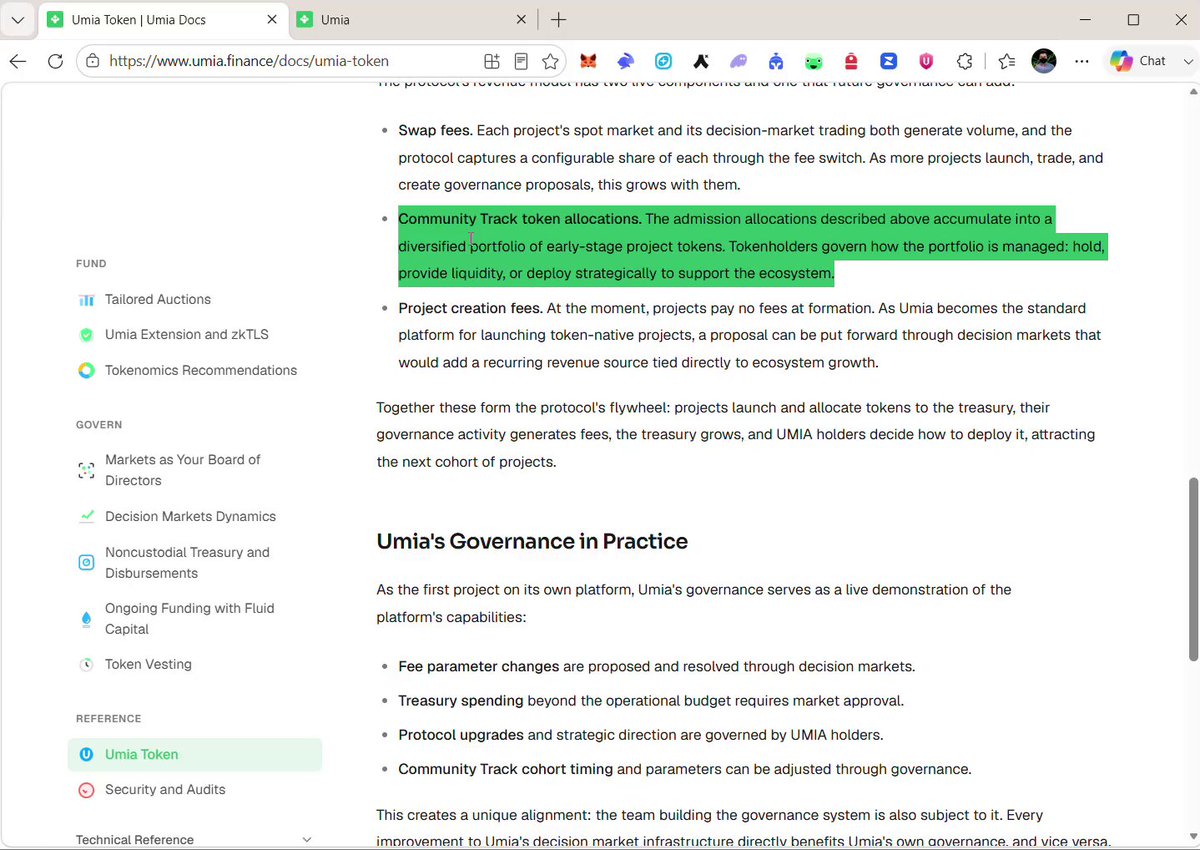
Task: Close the Umia tab
Action: pyautogui.click(x=520, y=20)
